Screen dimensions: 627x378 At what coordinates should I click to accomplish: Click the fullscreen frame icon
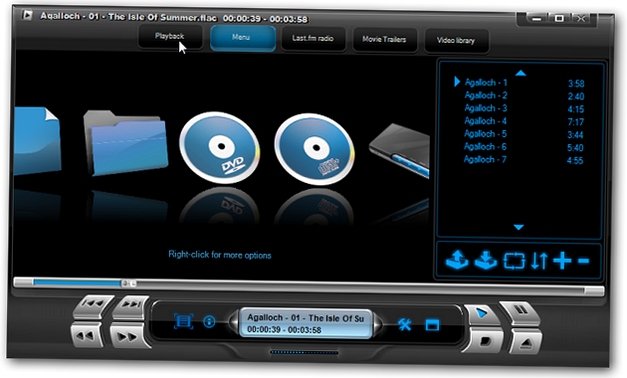pos(184,321)
